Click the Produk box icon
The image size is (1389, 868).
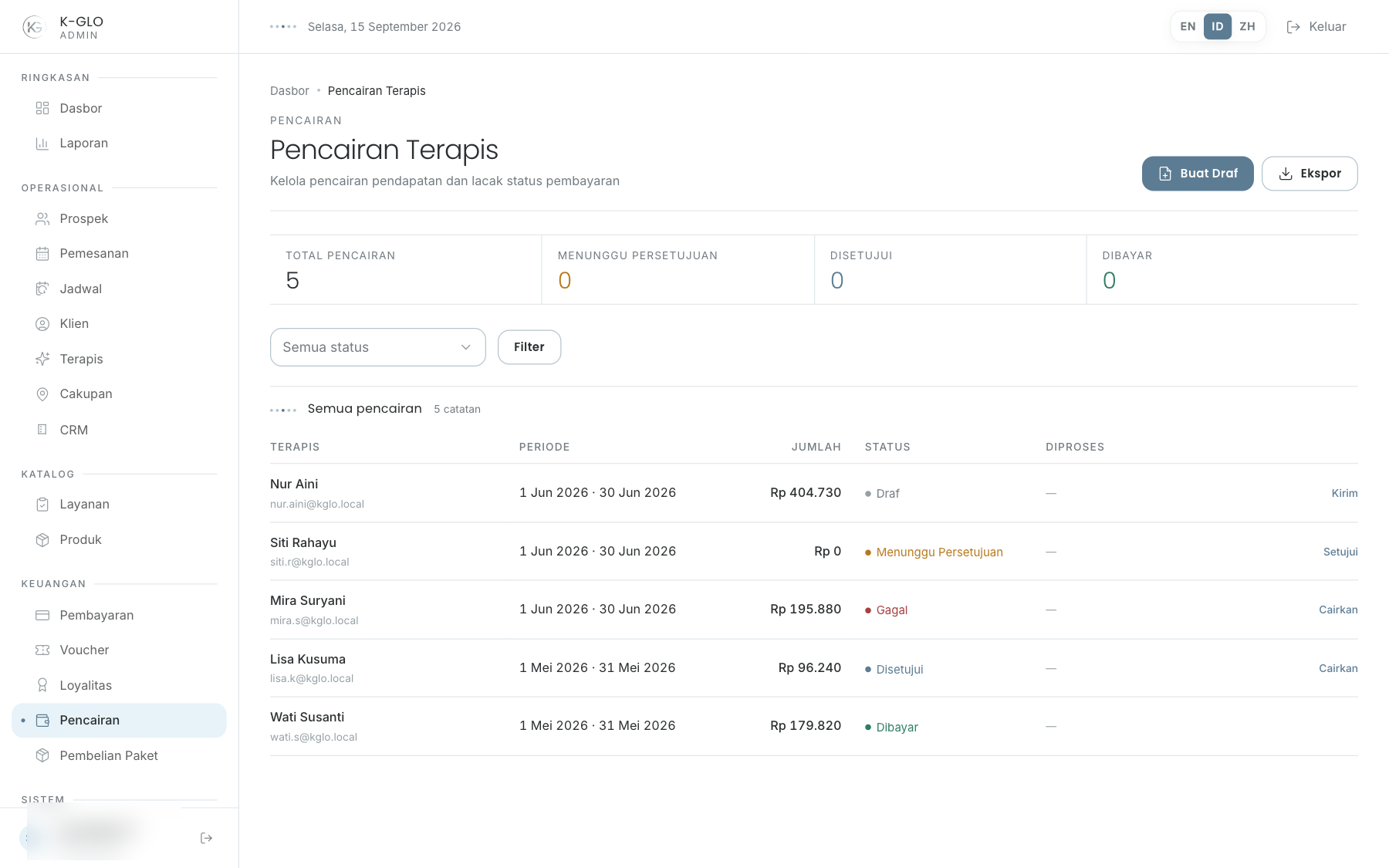(x=42, y=539)
